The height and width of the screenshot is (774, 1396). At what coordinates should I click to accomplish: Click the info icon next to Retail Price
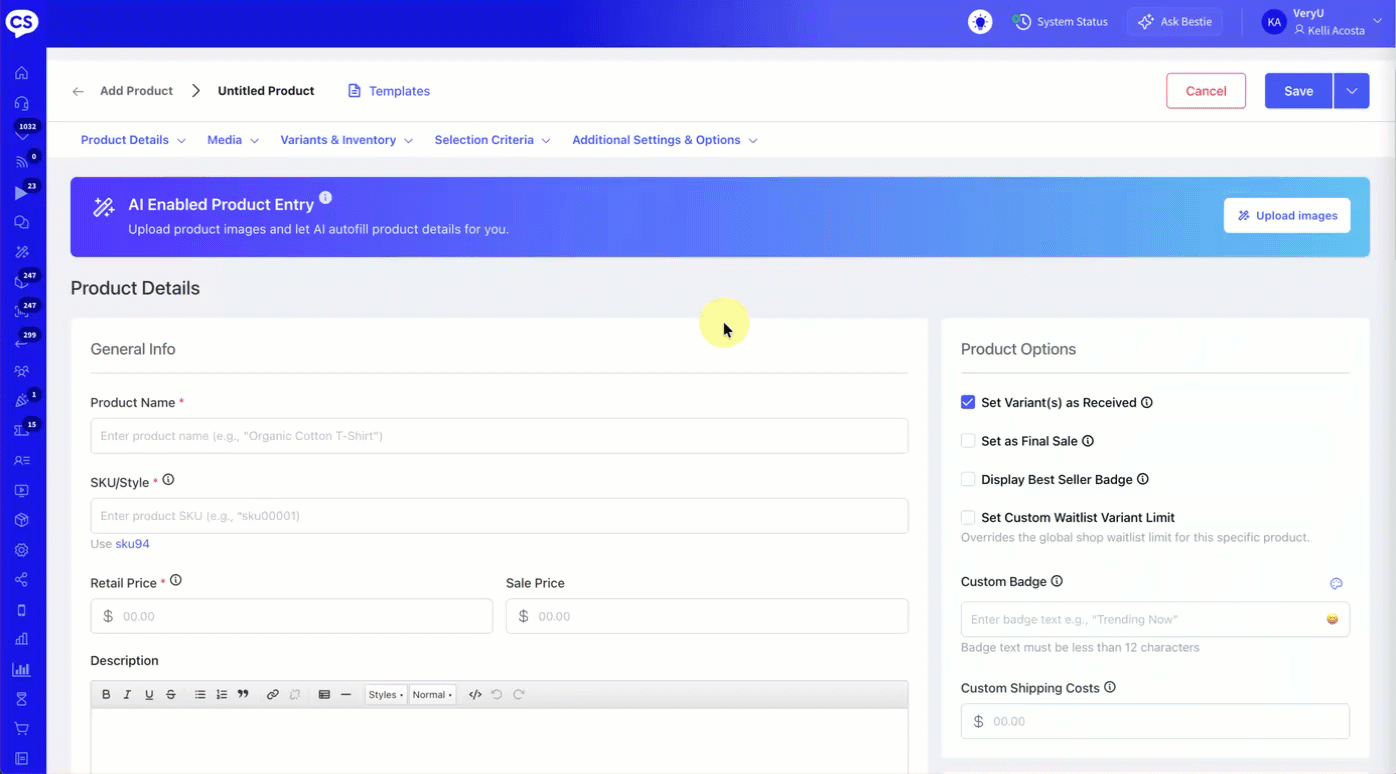click(x=176, y=580)
